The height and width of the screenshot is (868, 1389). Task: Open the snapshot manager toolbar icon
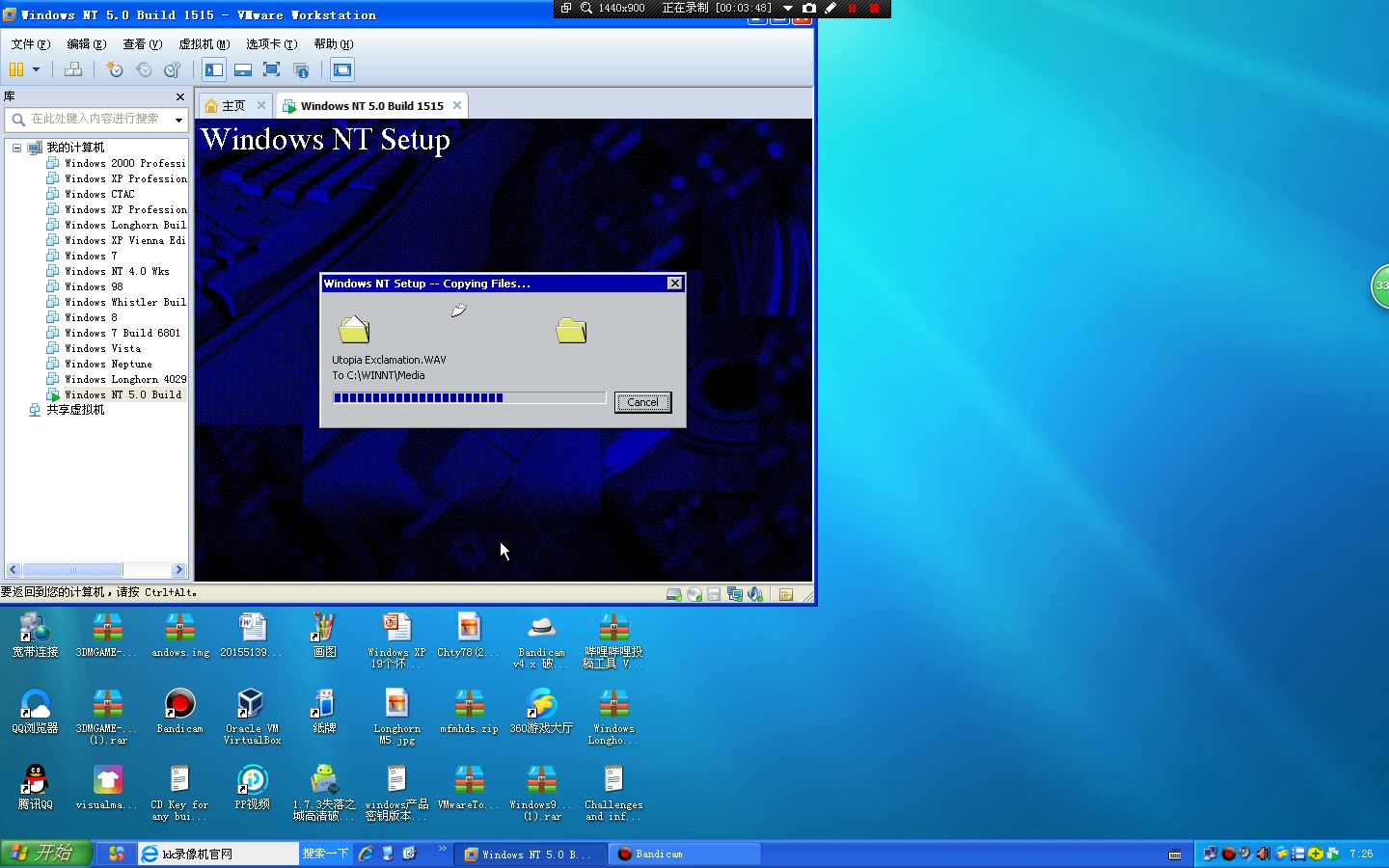(173, 69)
